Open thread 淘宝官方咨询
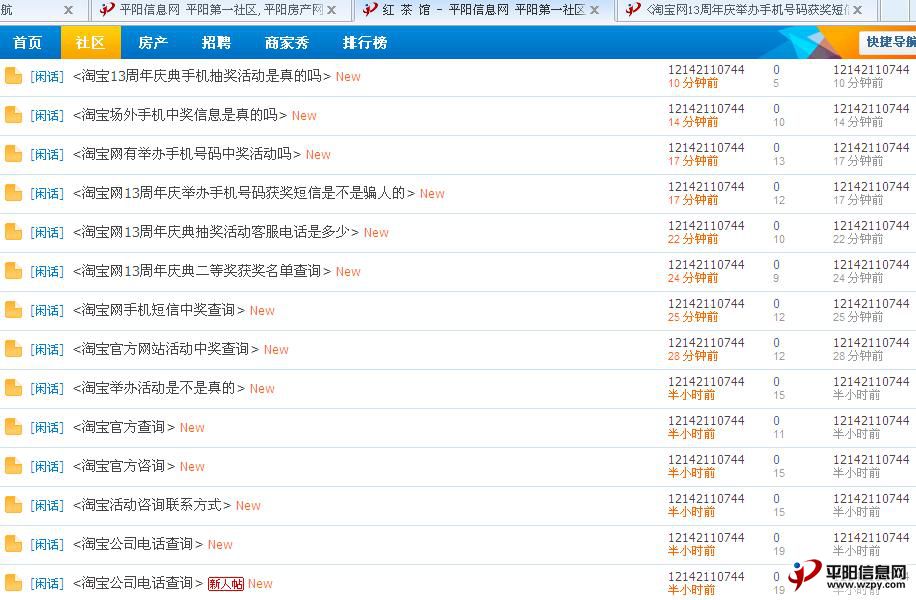 (x=124, y=466)
